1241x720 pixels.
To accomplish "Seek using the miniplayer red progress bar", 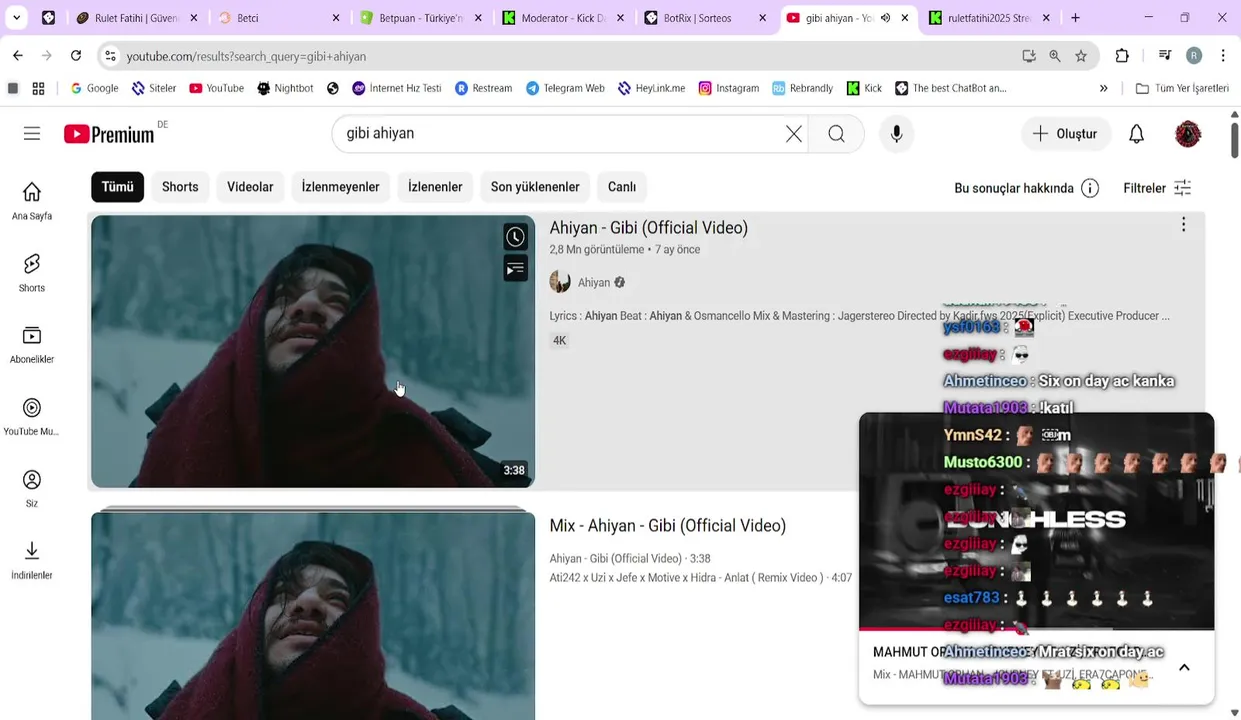I will [1036, 629].
